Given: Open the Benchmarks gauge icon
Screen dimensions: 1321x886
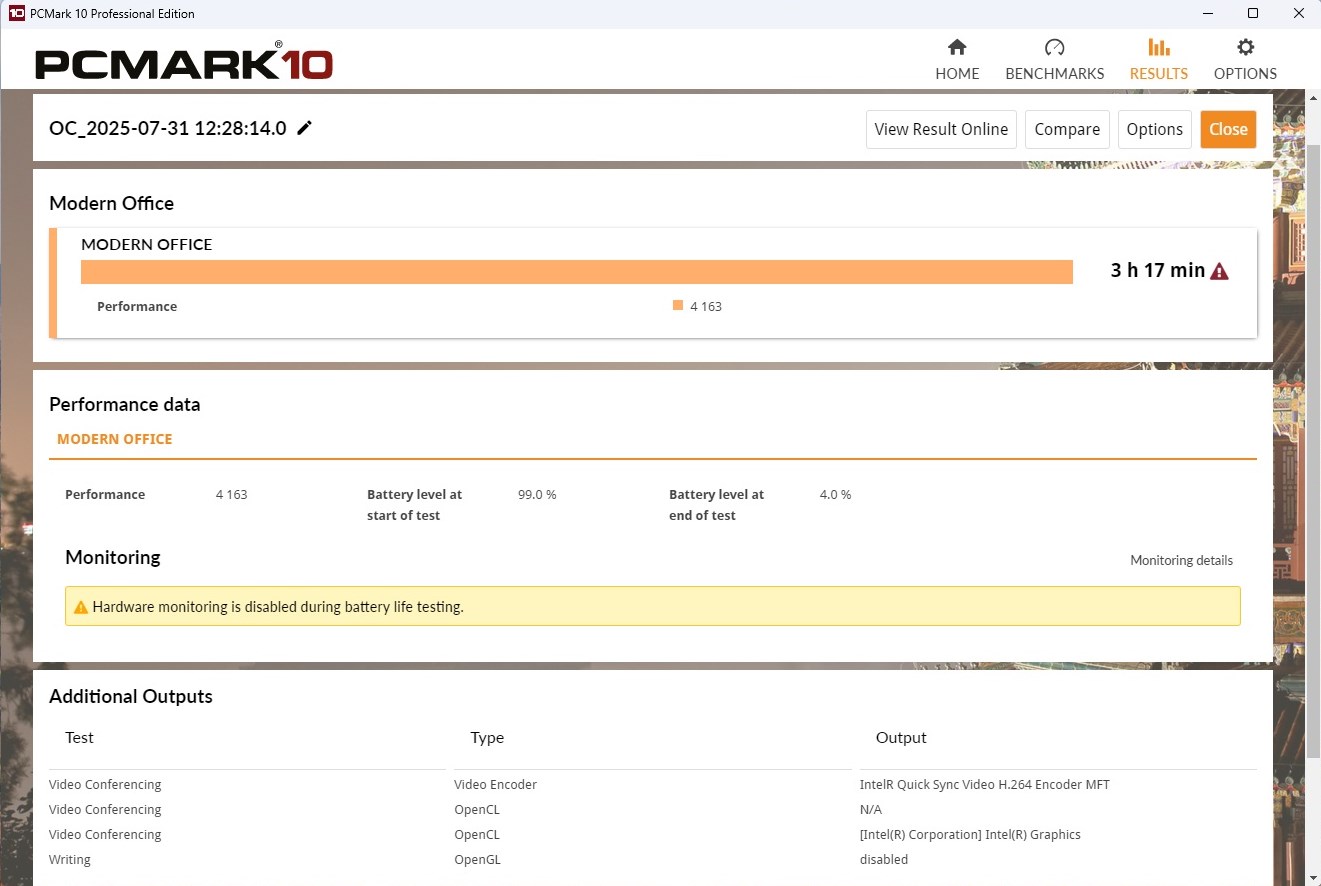Looking at the screenshot, I should coord(1054,47).
